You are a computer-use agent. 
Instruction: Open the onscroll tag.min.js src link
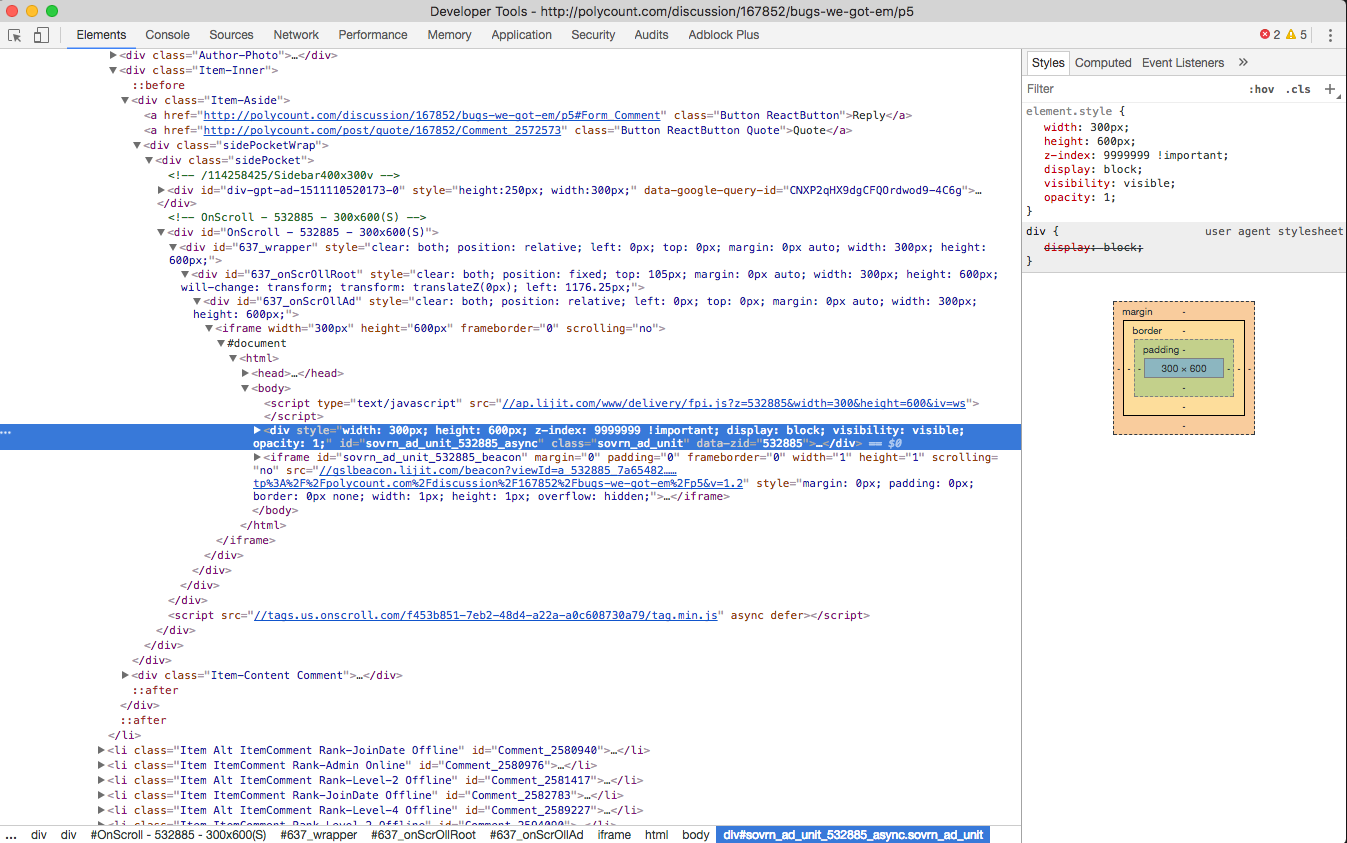click(x=486, y=615)
